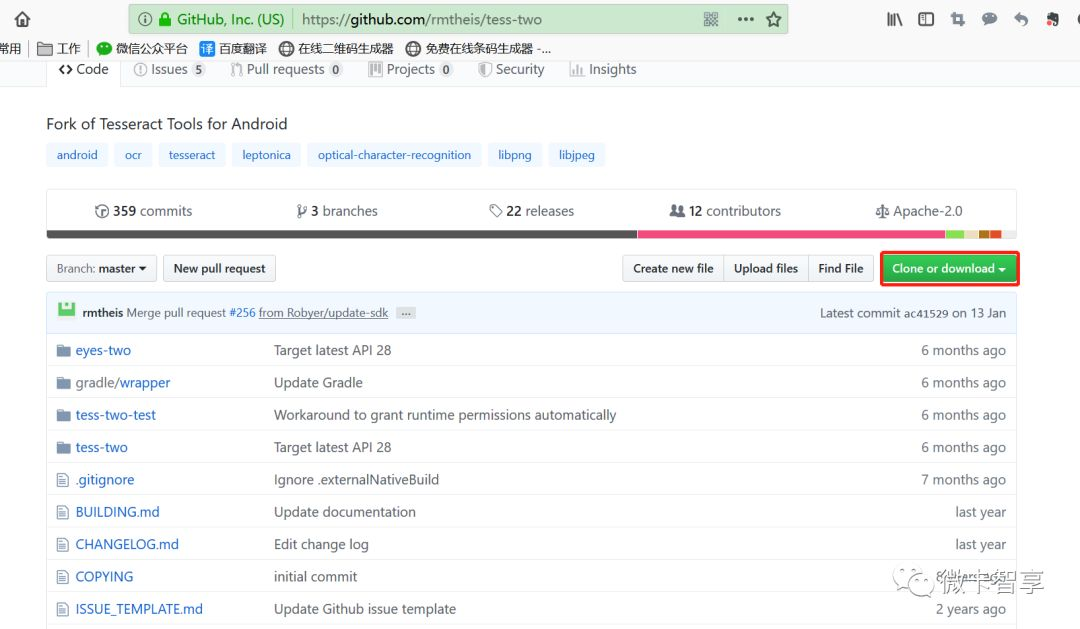1080x629 pixels.
Task: Click the language breakdown color bar
Action: [531, 234]
